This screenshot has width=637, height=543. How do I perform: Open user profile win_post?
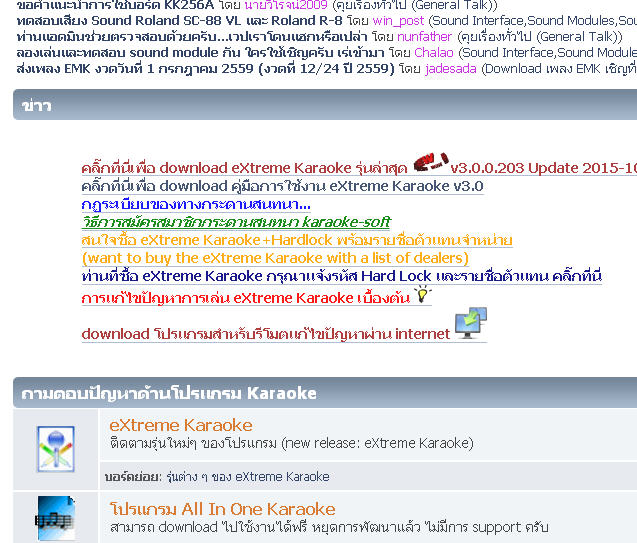[398, 21]
